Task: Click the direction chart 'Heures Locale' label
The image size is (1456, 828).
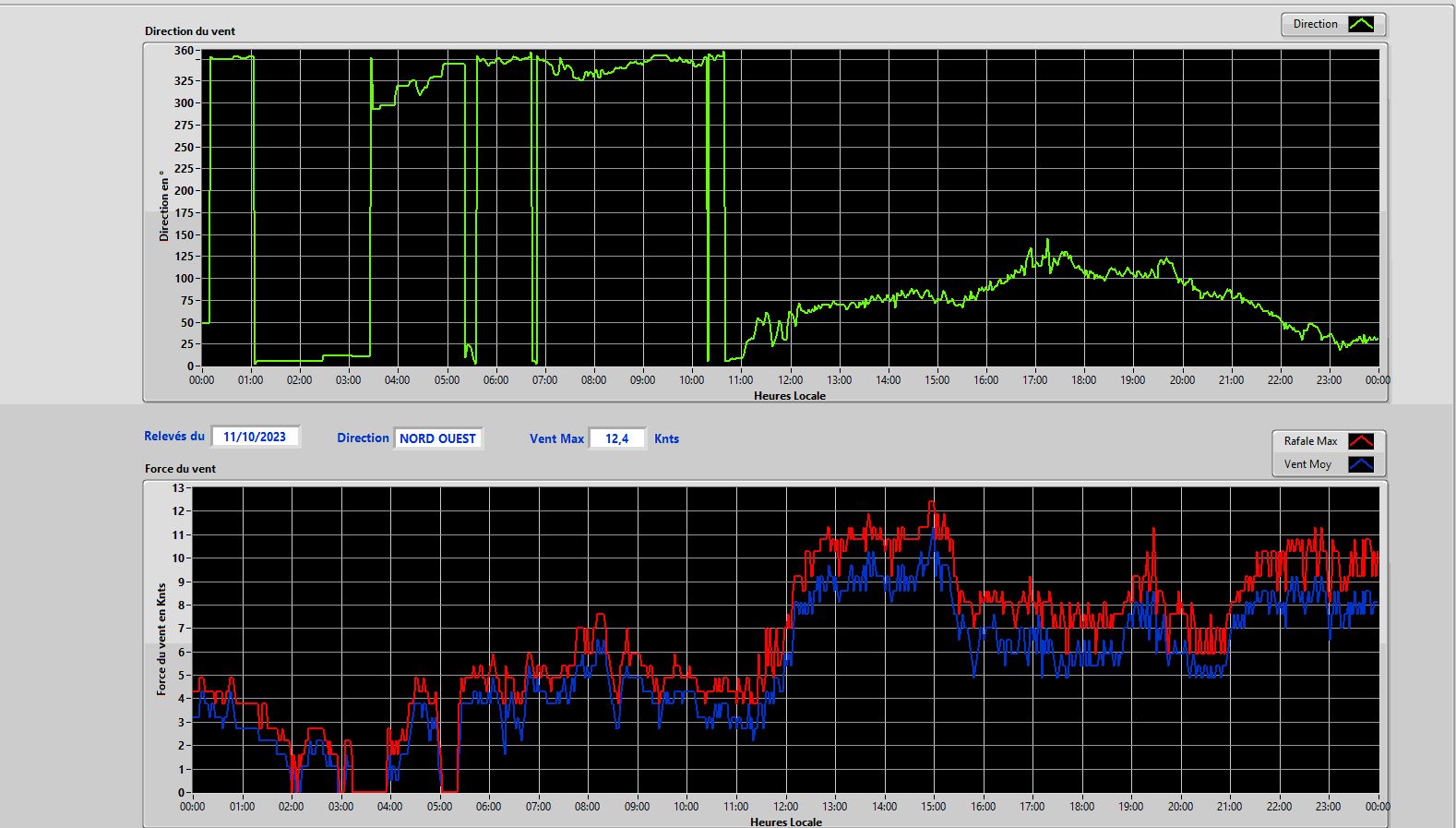Action: [x=790, y=395]
